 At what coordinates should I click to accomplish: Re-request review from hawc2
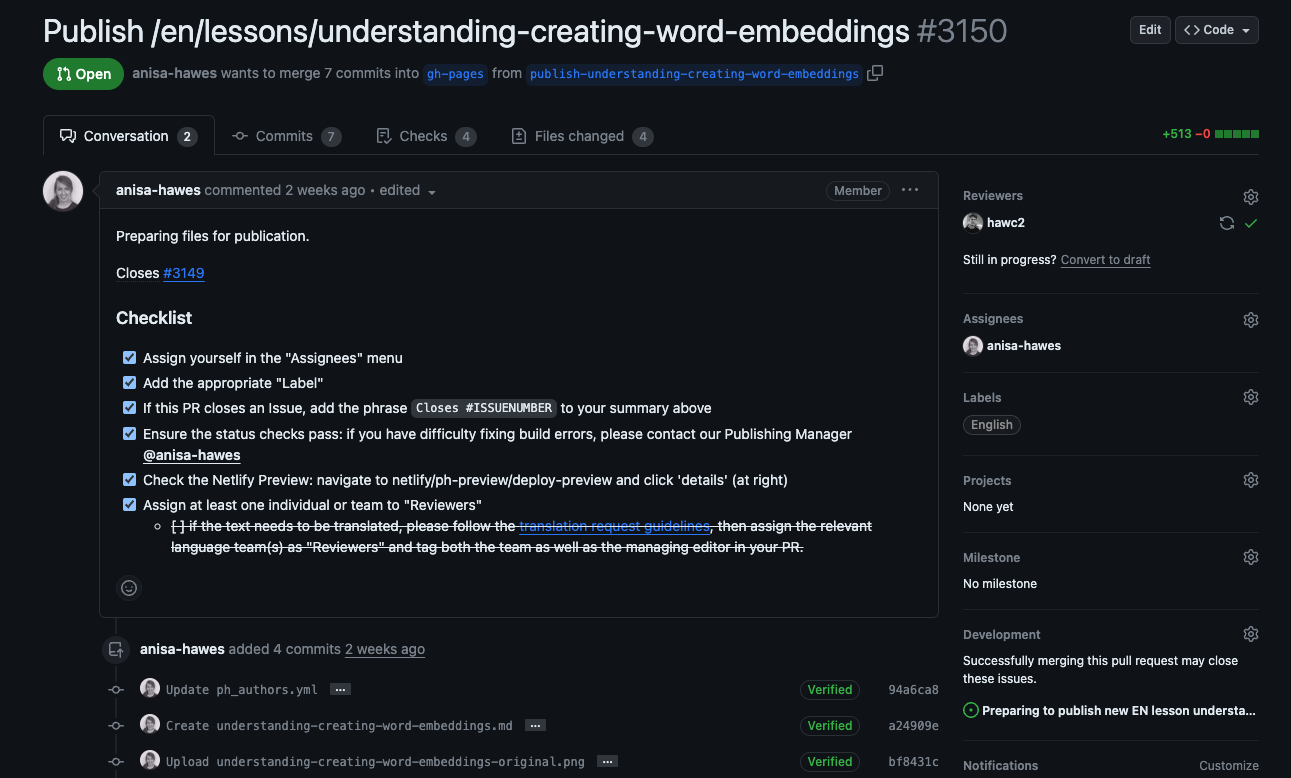[x=1226, y=223]
